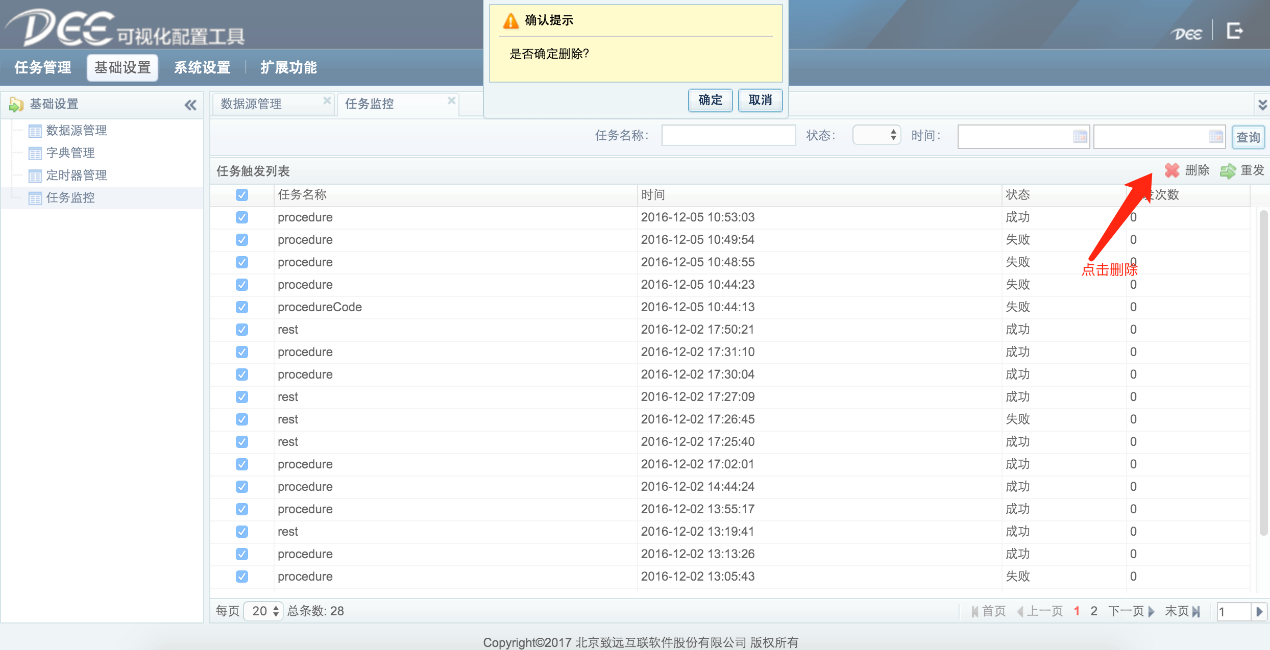Open calendar picker for end time field
Viewport: 1270px width, 650px height.
point(1216,137)
